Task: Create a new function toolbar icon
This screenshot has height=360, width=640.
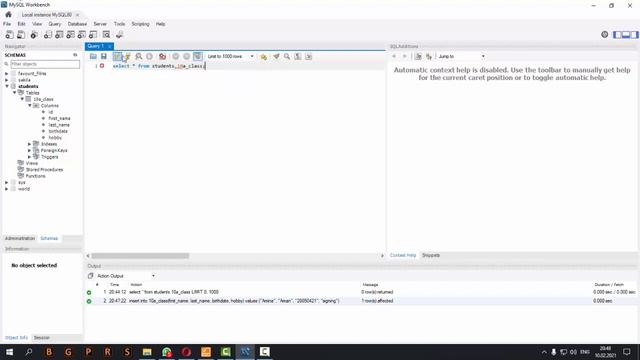Action: [x=93, y=35]
